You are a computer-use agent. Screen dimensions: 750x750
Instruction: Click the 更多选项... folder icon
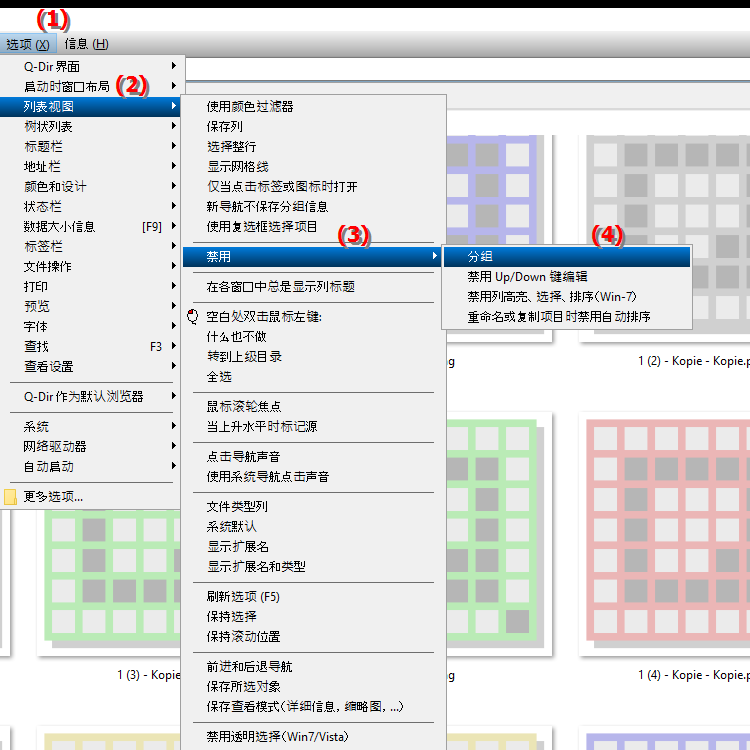pyautogui.click(x=11, y=497)
